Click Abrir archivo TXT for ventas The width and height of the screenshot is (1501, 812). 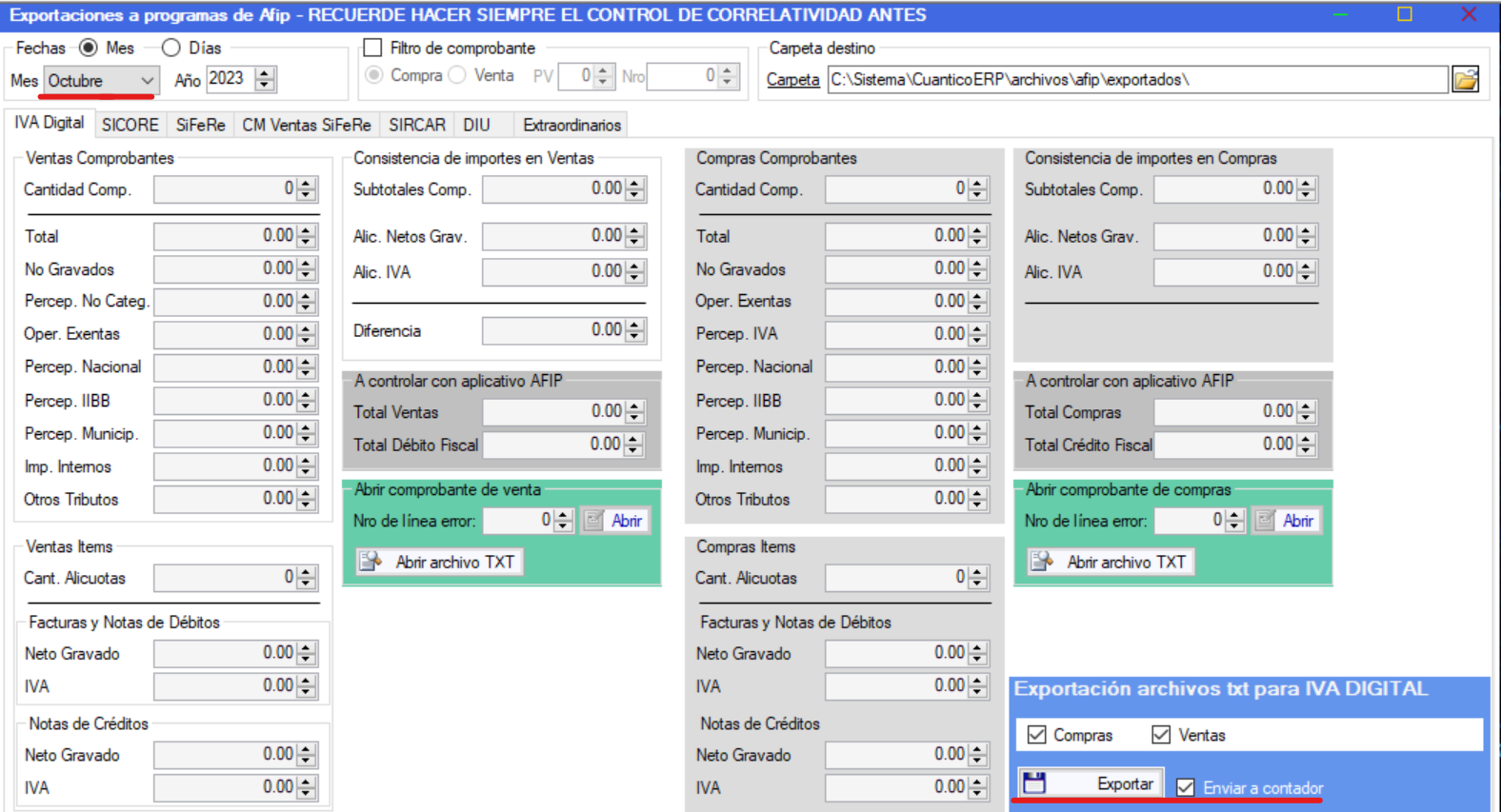(440, 562)
